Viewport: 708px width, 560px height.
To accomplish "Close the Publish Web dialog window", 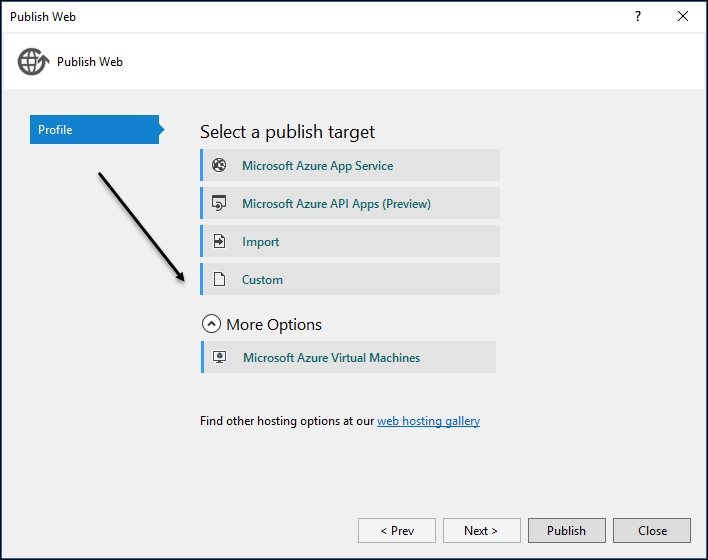I will (683, 16).
